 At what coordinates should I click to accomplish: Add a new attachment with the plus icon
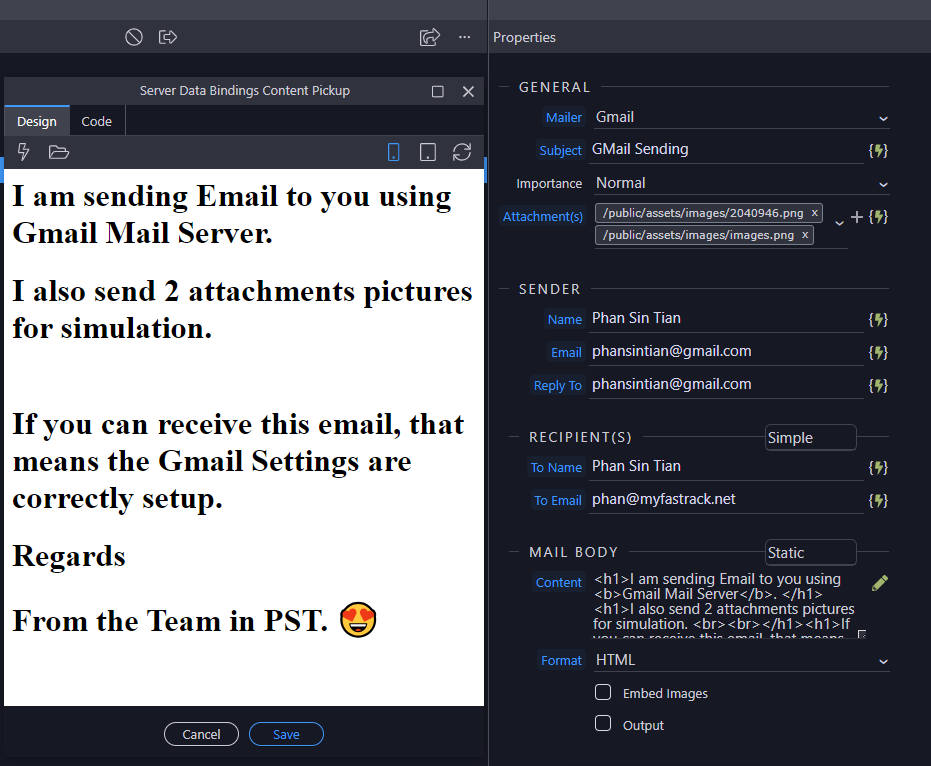tap(856, 217)
